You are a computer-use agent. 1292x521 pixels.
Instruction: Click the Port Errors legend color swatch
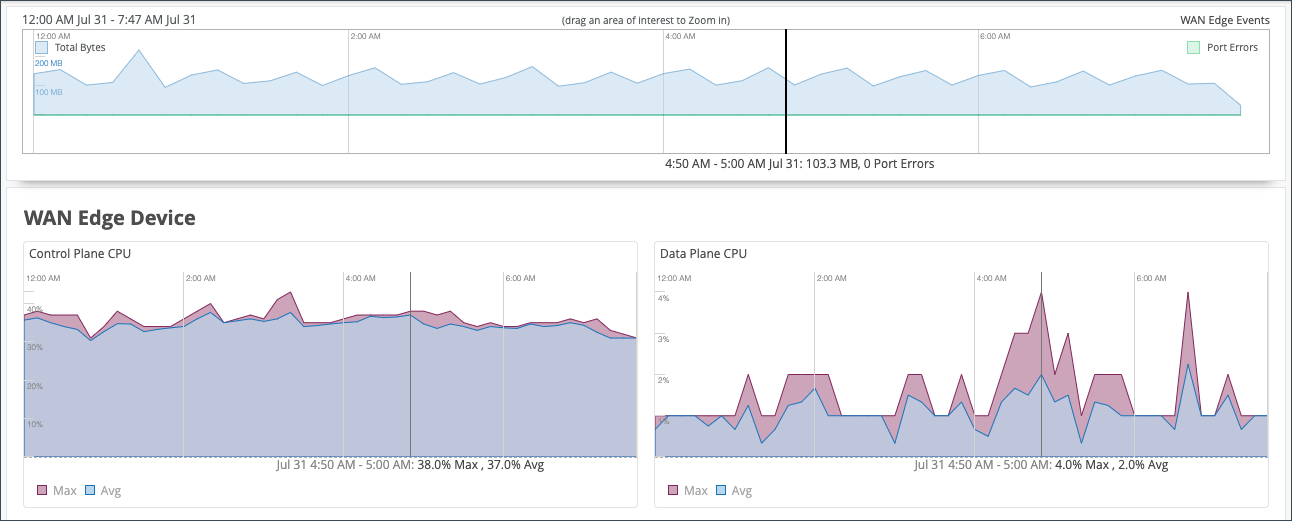(1193, 47)
